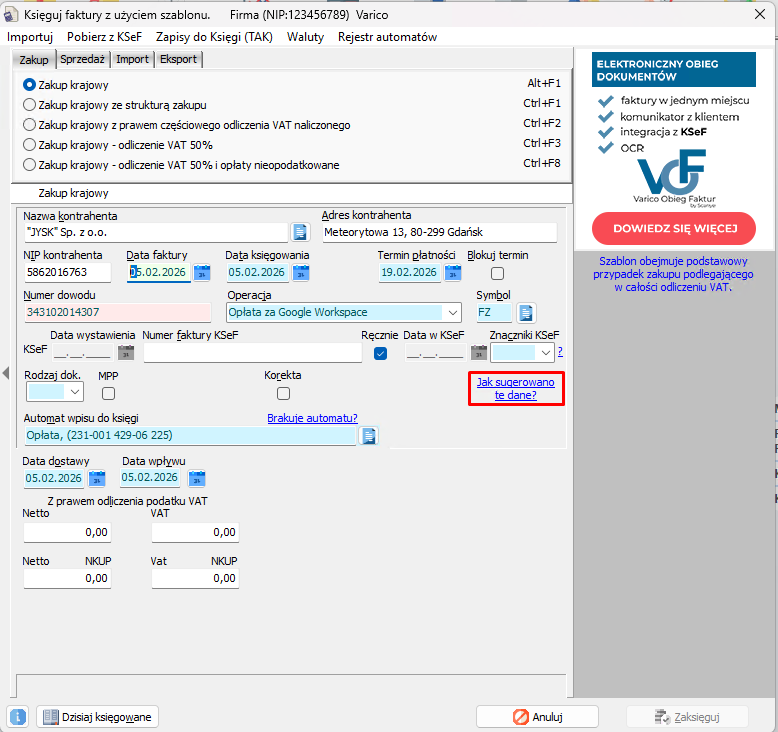Open the Rejestr automatów menu
778x732 pixels.
[387, 37]
